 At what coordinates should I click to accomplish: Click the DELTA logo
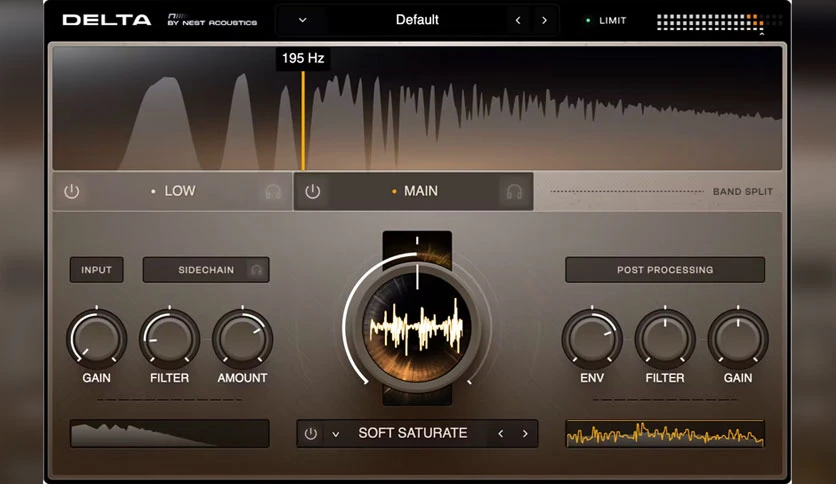107,20
